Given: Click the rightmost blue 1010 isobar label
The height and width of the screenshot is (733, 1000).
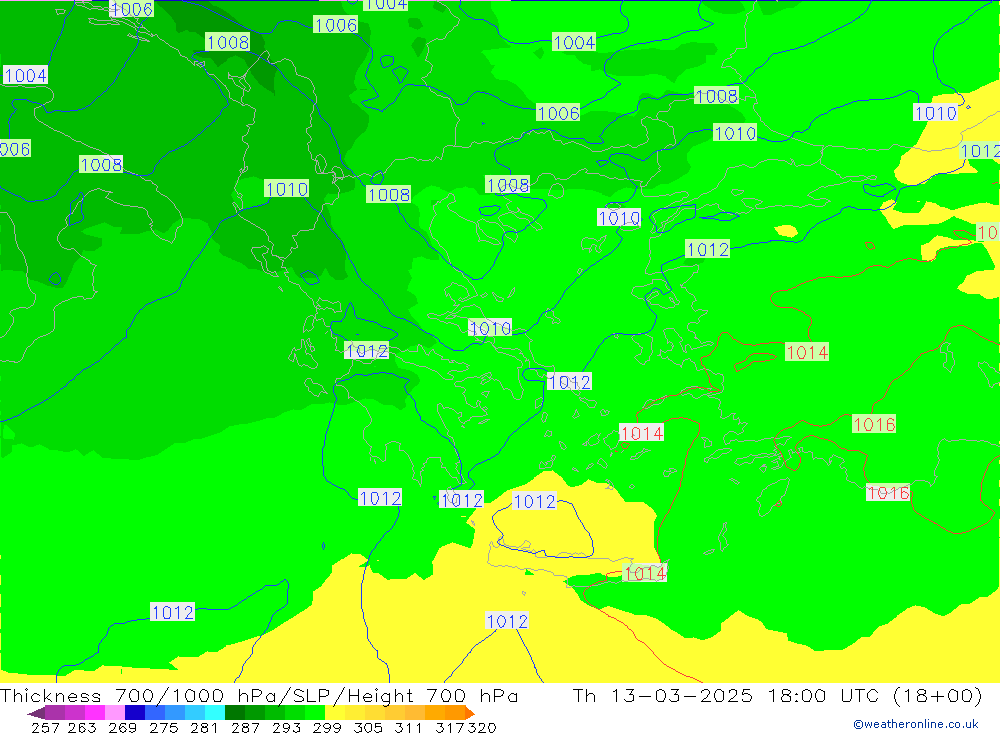Looking at the screenshot, I should click(x=935, y=113).
